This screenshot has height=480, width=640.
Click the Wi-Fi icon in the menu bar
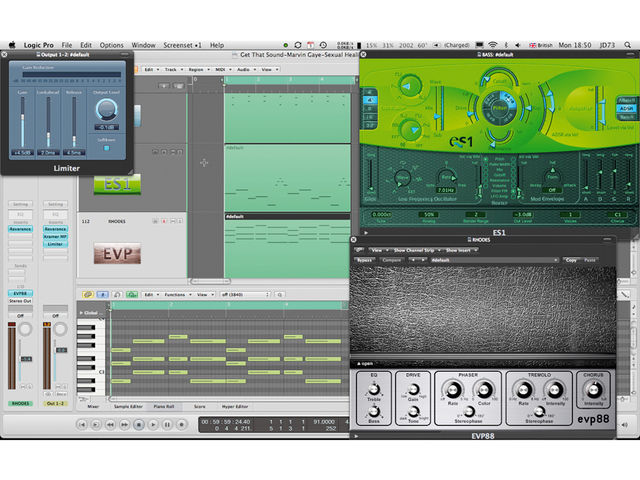[x=493, y=45]
